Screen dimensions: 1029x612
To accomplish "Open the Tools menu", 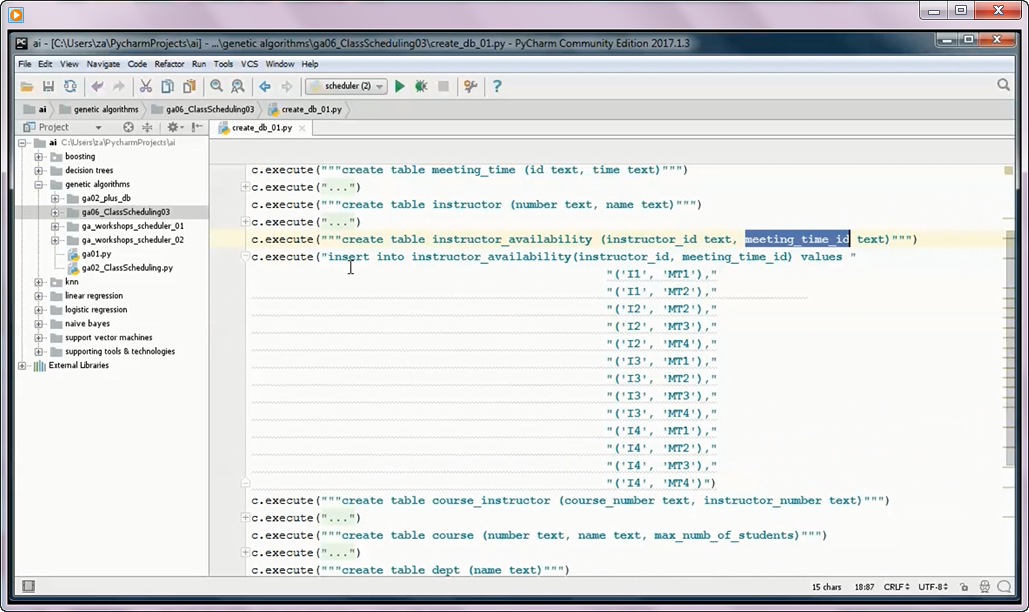I will pos(223,64).
